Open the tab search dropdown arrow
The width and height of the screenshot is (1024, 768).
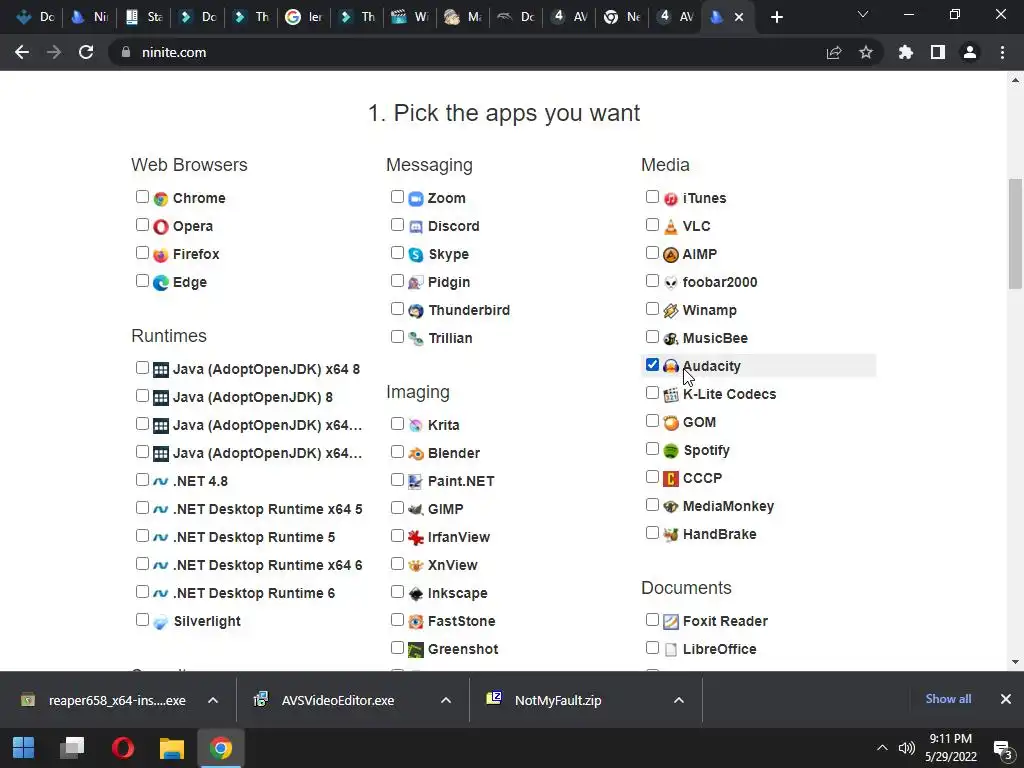pos(863,14)
